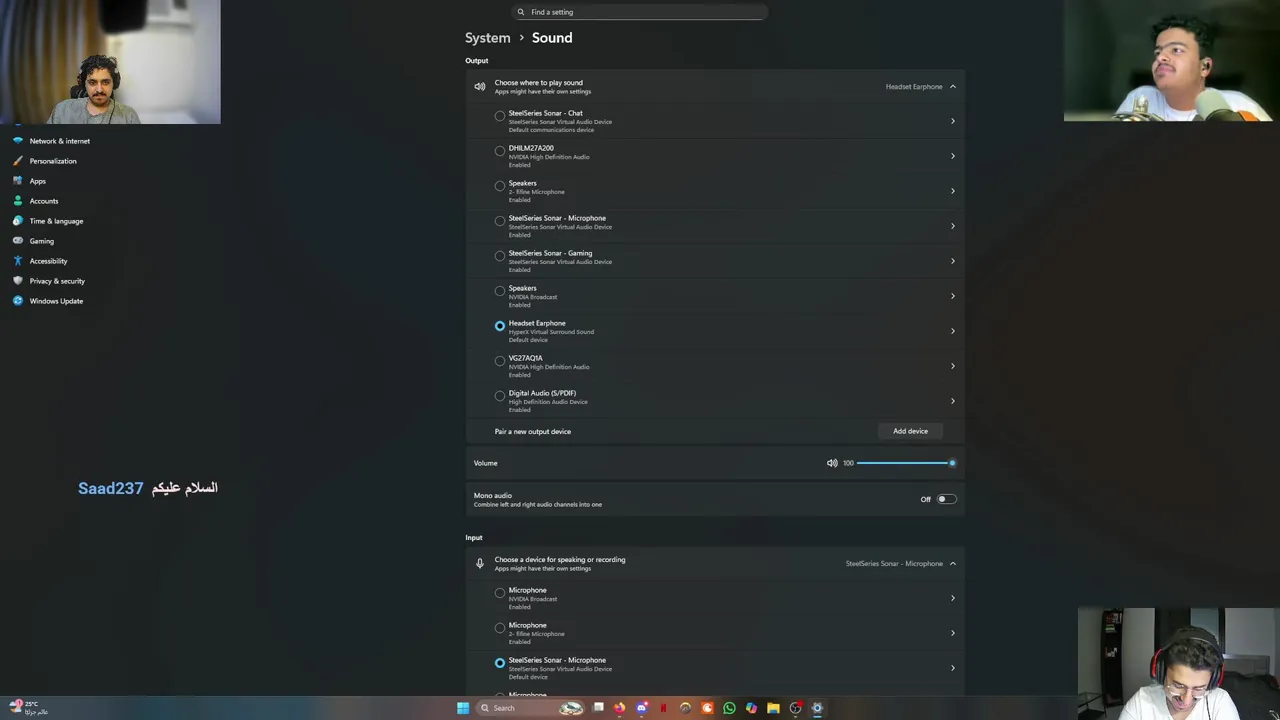
Task: Open the orange Crunchyroll taskbar icon
Action: [707, 708]
